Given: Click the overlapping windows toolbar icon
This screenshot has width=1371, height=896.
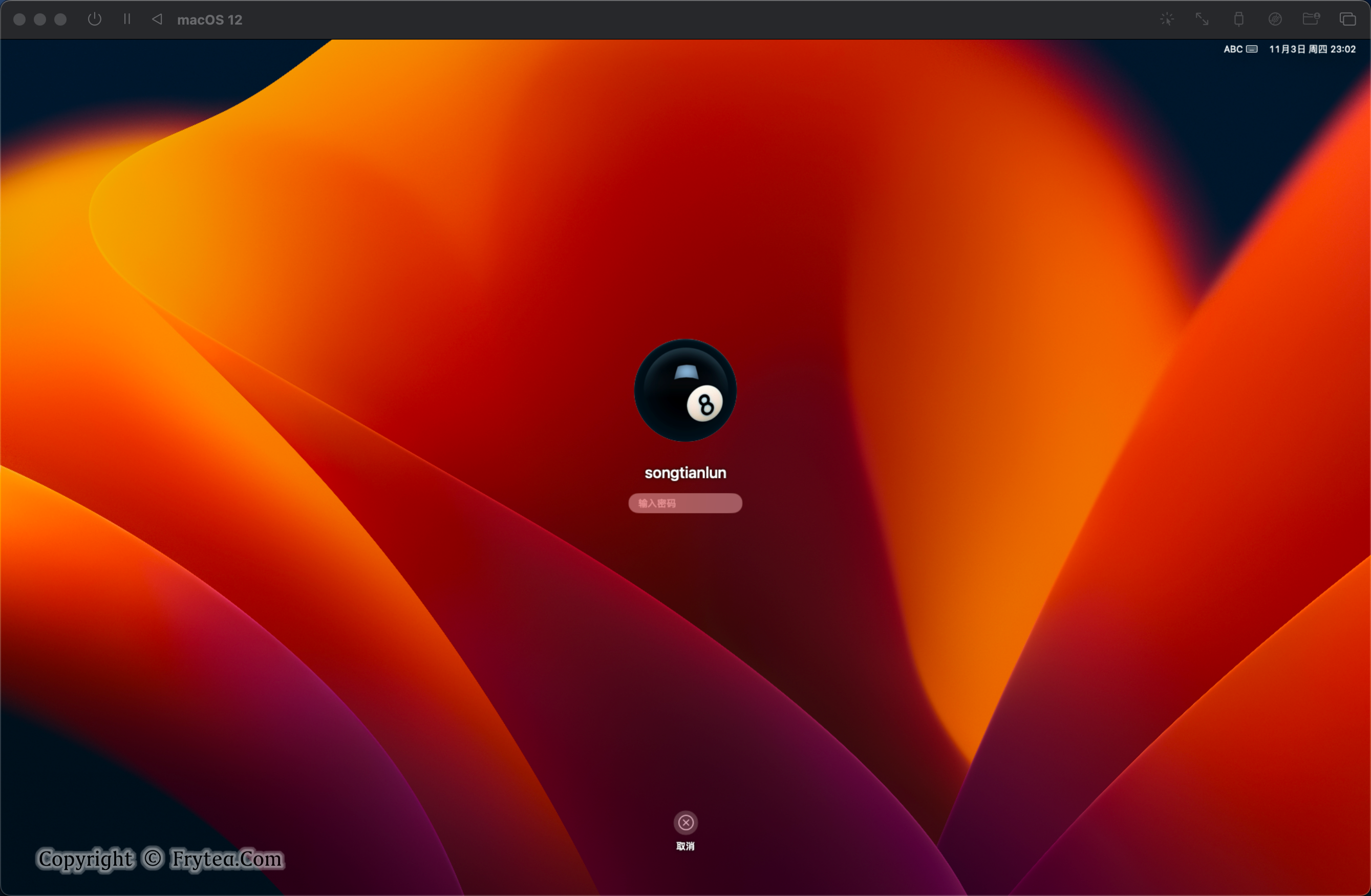Looking at the screenshot, I should tap(1347, 19).
